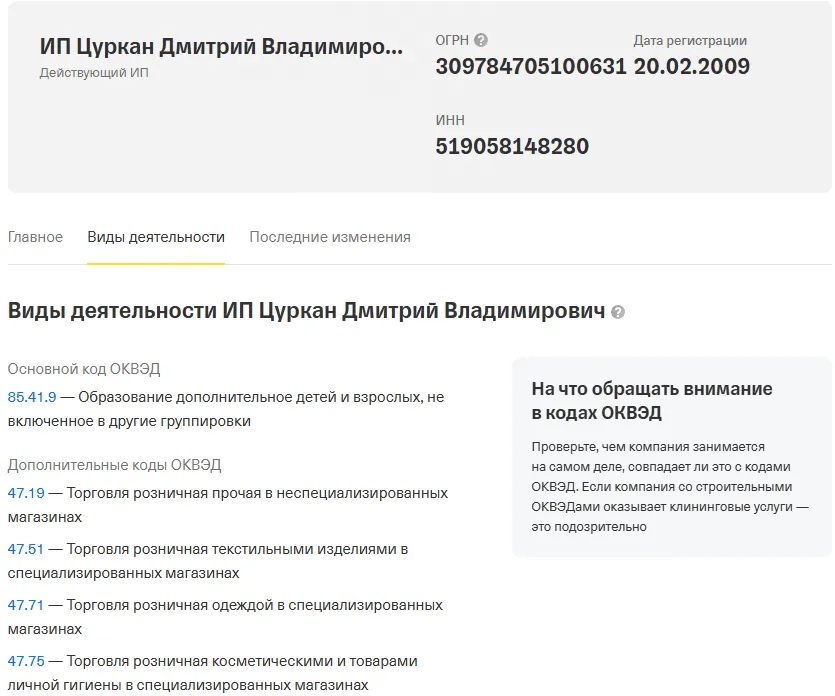Open OKVED code 47.71 link
Image resolution: width=835 pixels, height=696 pixels.
click(x=26, y=605)
